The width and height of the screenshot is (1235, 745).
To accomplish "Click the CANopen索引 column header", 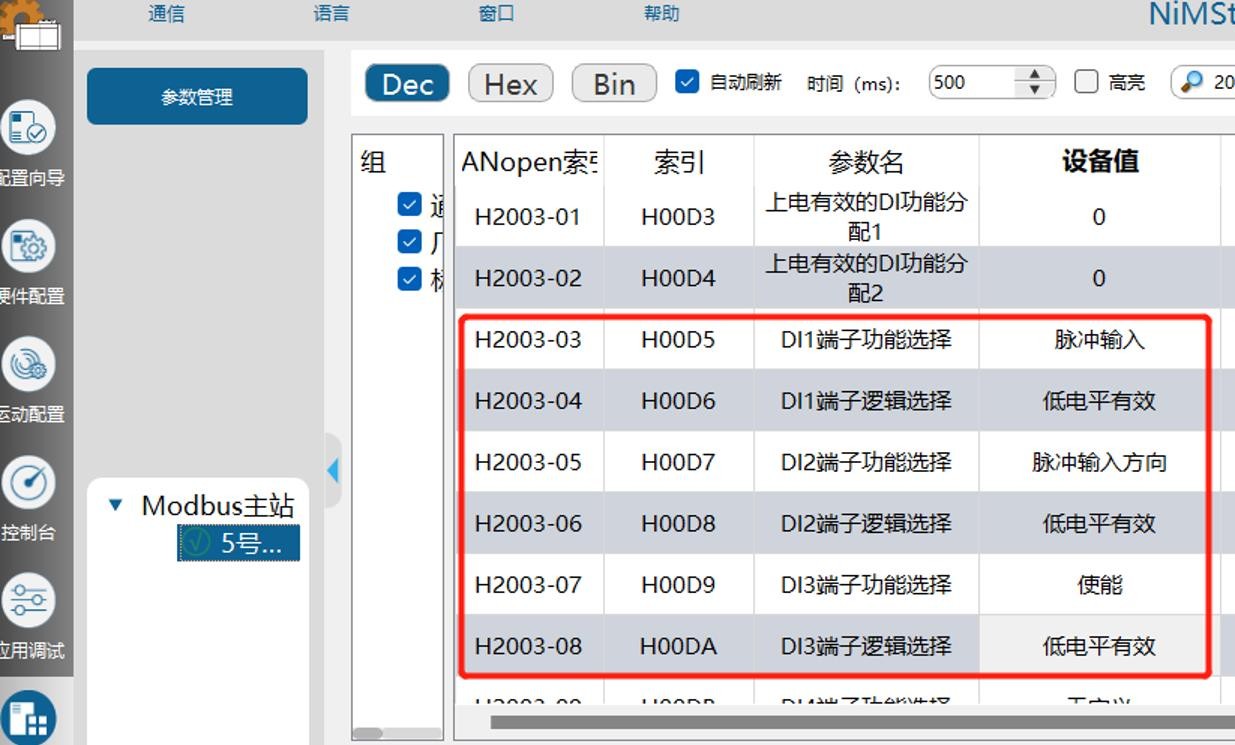I will tap(529, 161).
